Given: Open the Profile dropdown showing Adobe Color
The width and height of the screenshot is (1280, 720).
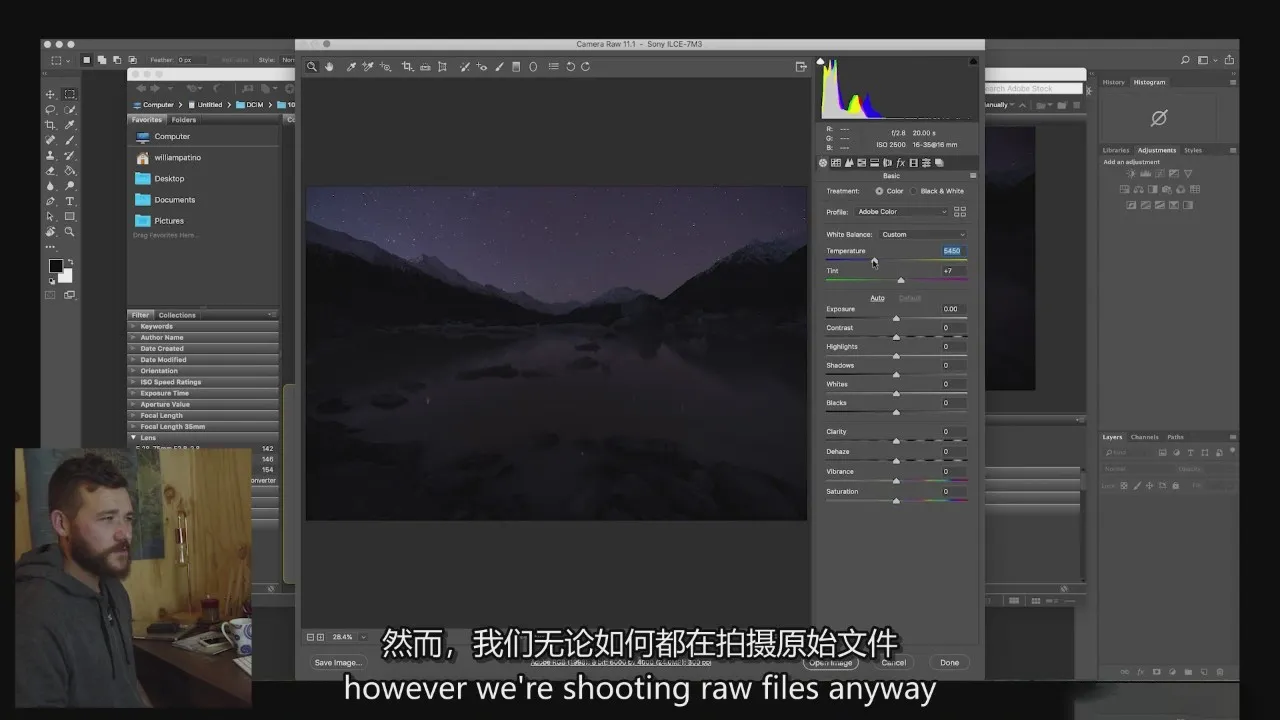Looking at the screenshot, I should tap(901, 212).
